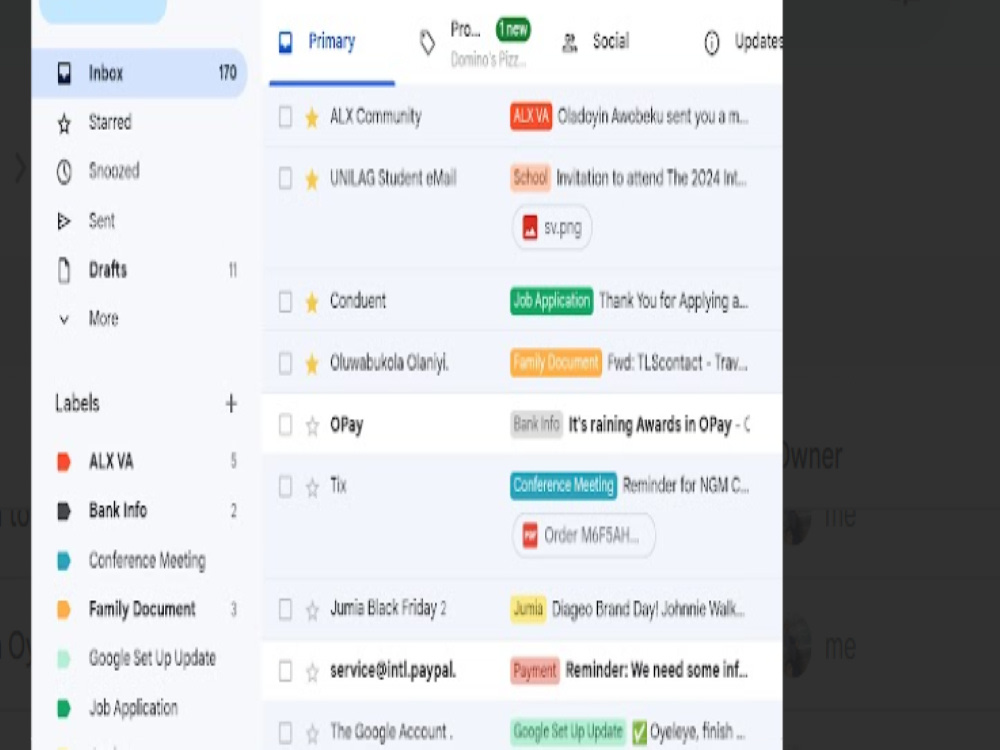Screen dimensions: 1000x750
Task: Select the OPay email checkbox
Action: [285, 425]
